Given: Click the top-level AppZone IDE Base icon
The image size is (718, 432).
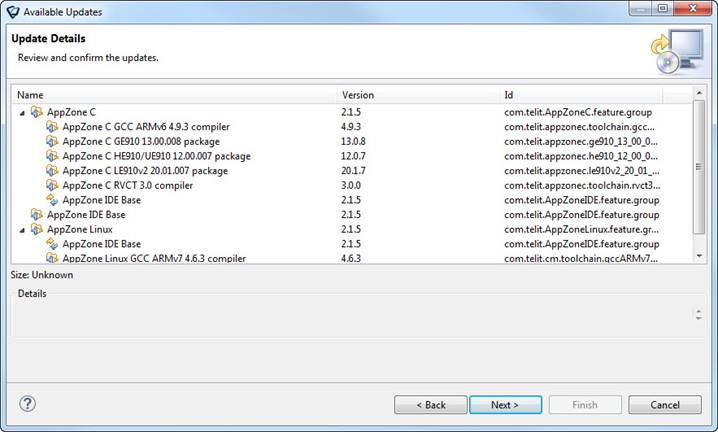Looking at the screenshot, I should [37, 214].
